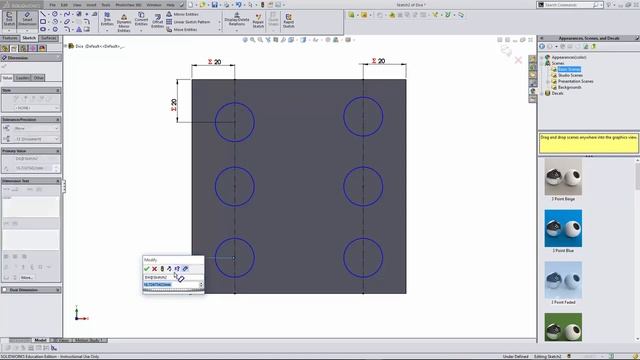This screenshot has height=360, width=640.
Task: Switch to the Features tab
Action: (10, 38)
